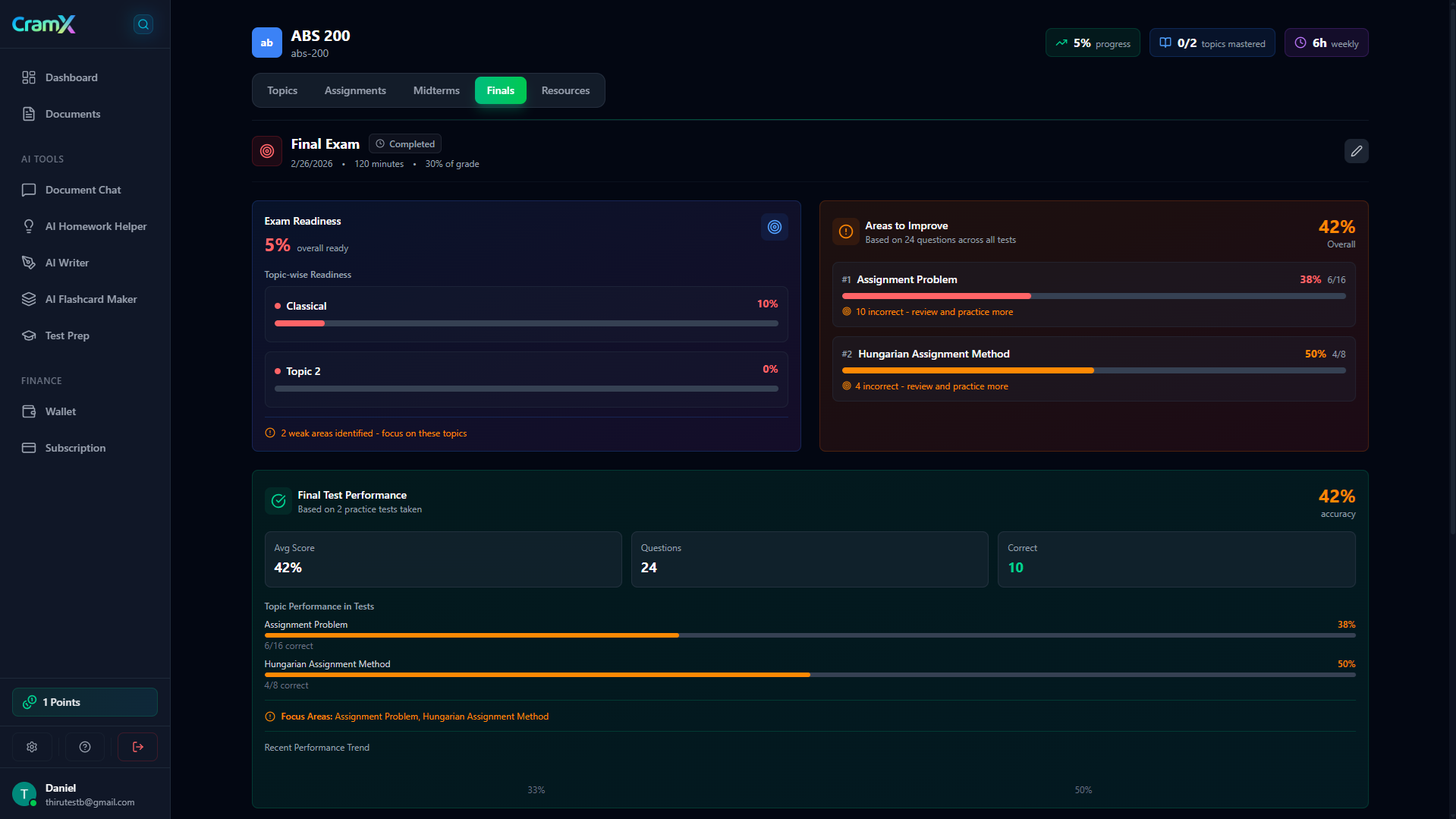The width and height of the screenshot is (1456, 819).
Task: Open help via the question mark icon
Action: pos(85,747)
